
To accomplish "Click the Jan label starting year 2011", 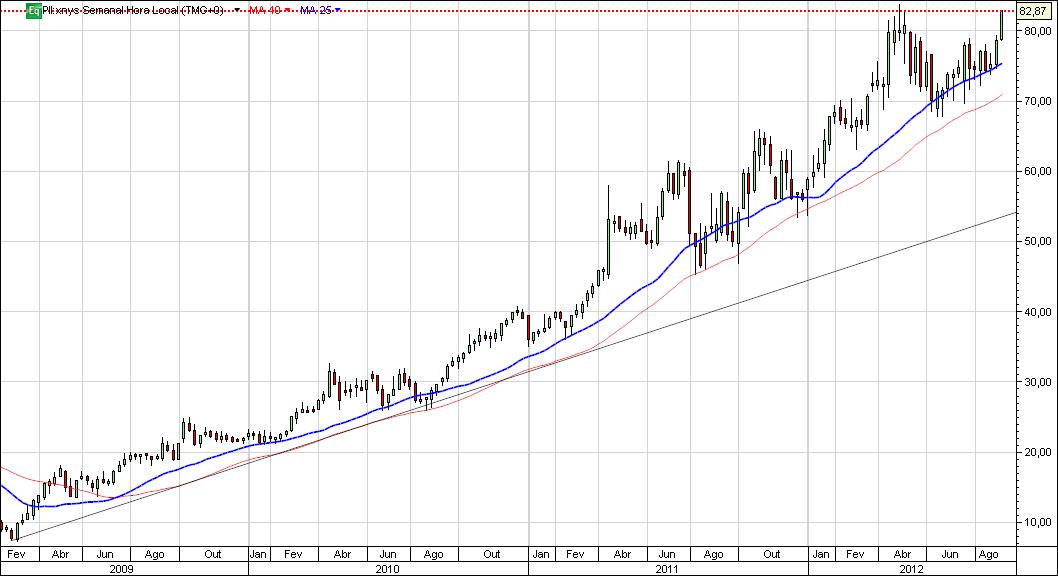I will pyautogui.click(x=540, y=554).
